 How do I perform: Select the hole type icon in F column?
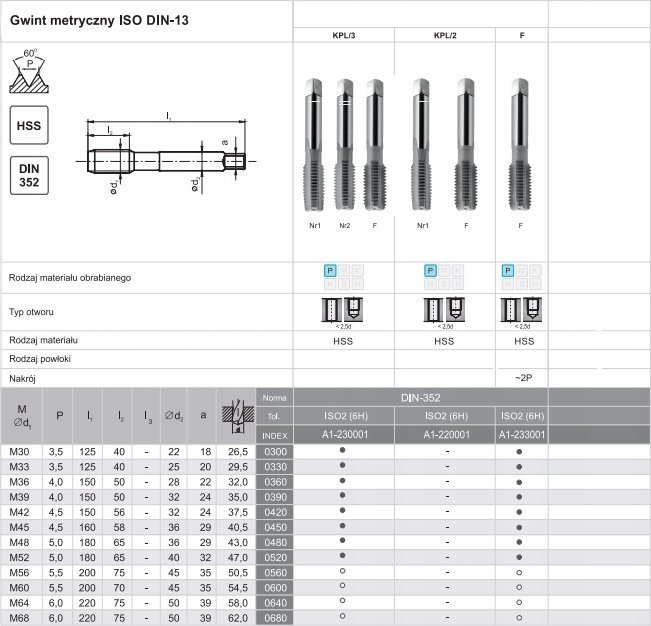pos(522,310)
